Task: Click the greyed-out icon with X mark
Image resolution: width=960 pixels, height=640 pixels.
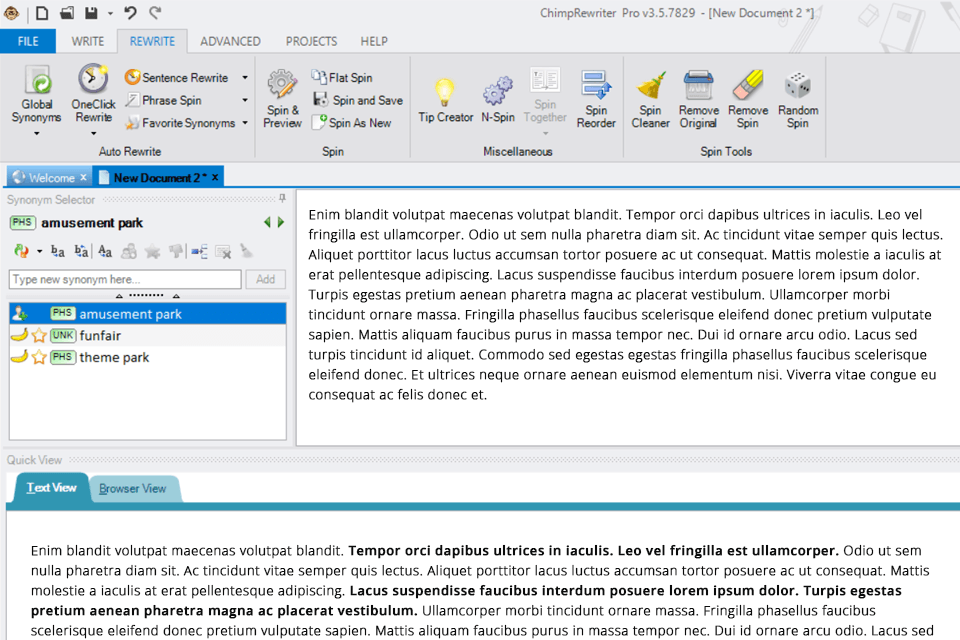Action: tap(223, 251)
